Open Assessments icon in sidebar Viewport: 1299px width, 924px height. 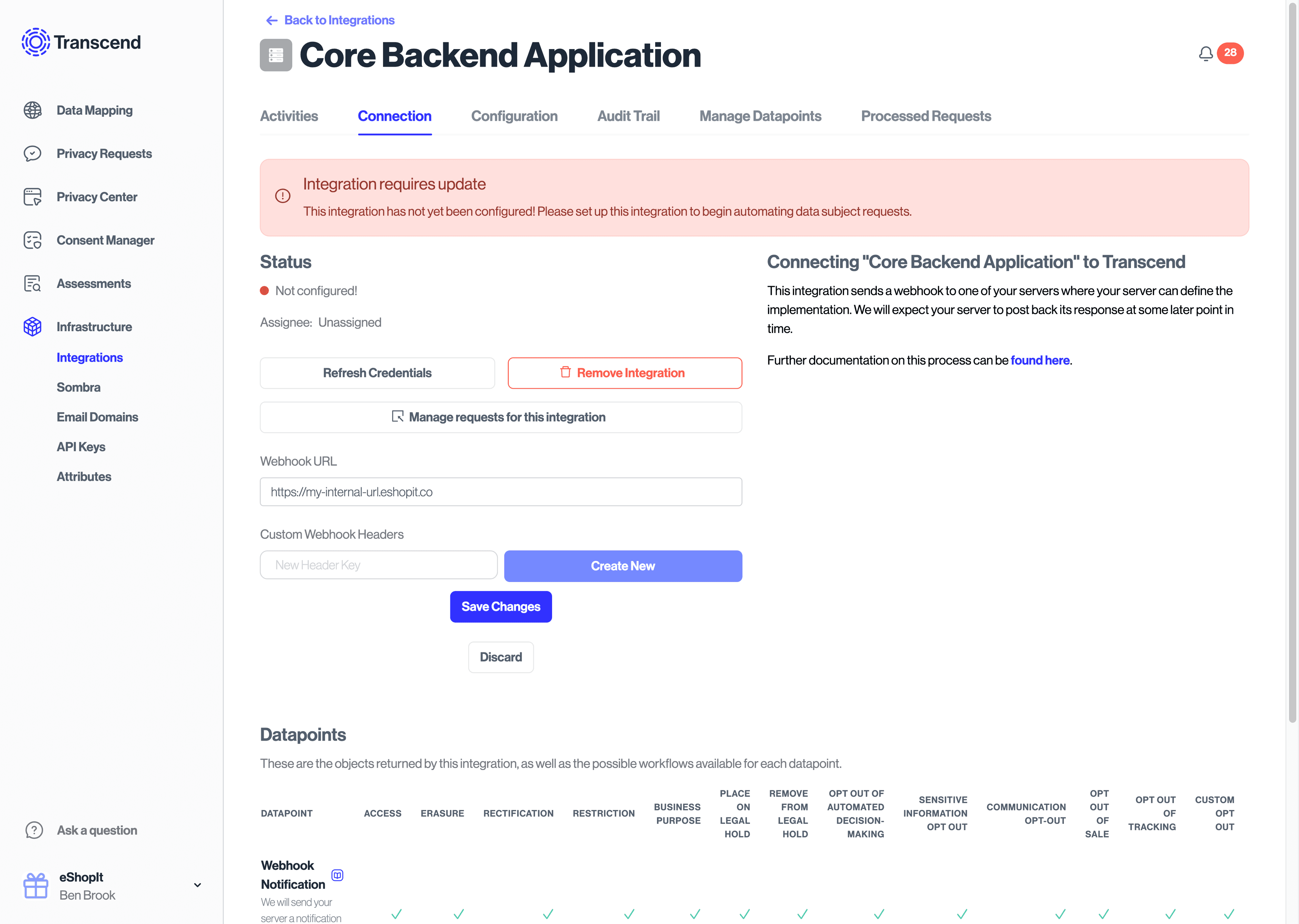(x=32, y=283)
